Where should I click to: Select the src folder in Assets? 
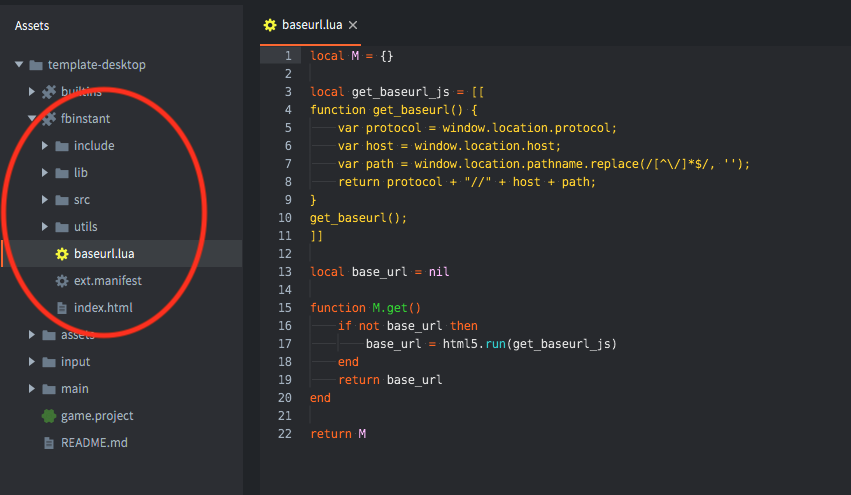tap(81, 200)
